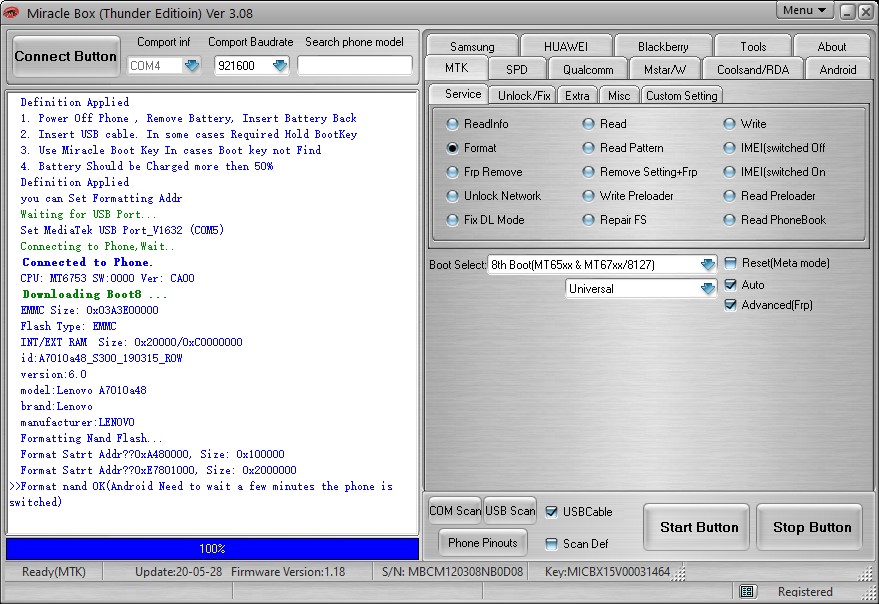
Task: Click the COM4 comport text field
Action: [x=155, y=66]
